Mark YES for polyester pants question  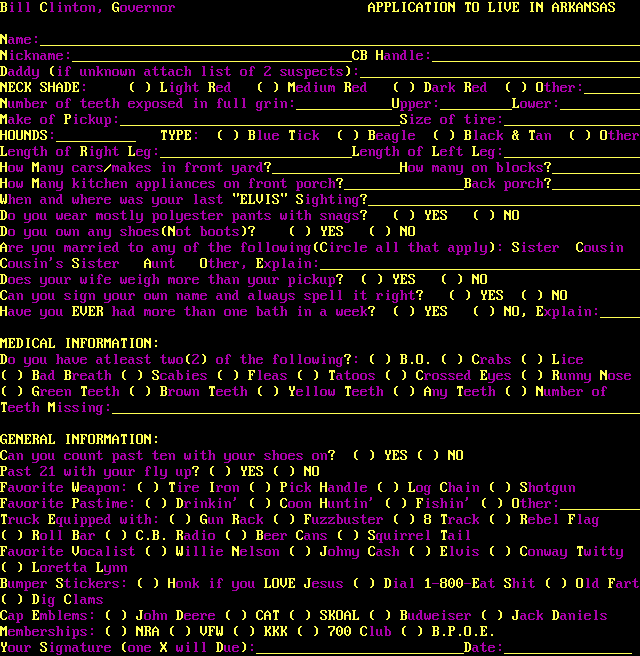[404, 216]
